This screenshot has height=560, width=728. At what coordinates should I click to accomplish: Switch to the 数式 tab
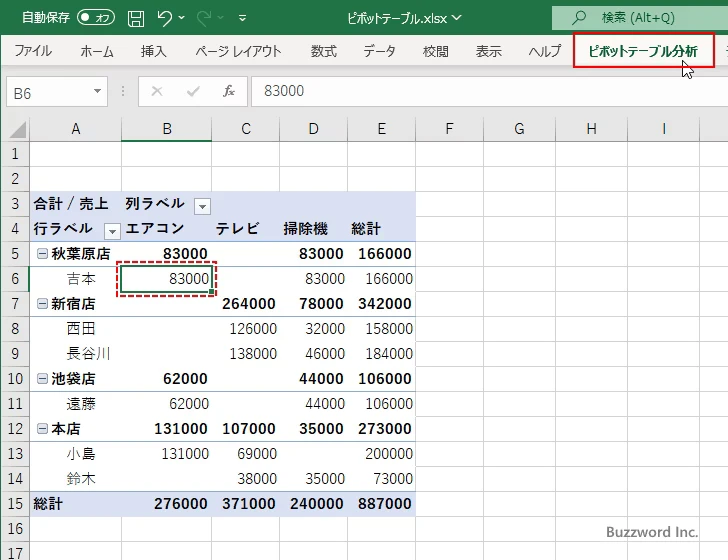tap(324, 51)
